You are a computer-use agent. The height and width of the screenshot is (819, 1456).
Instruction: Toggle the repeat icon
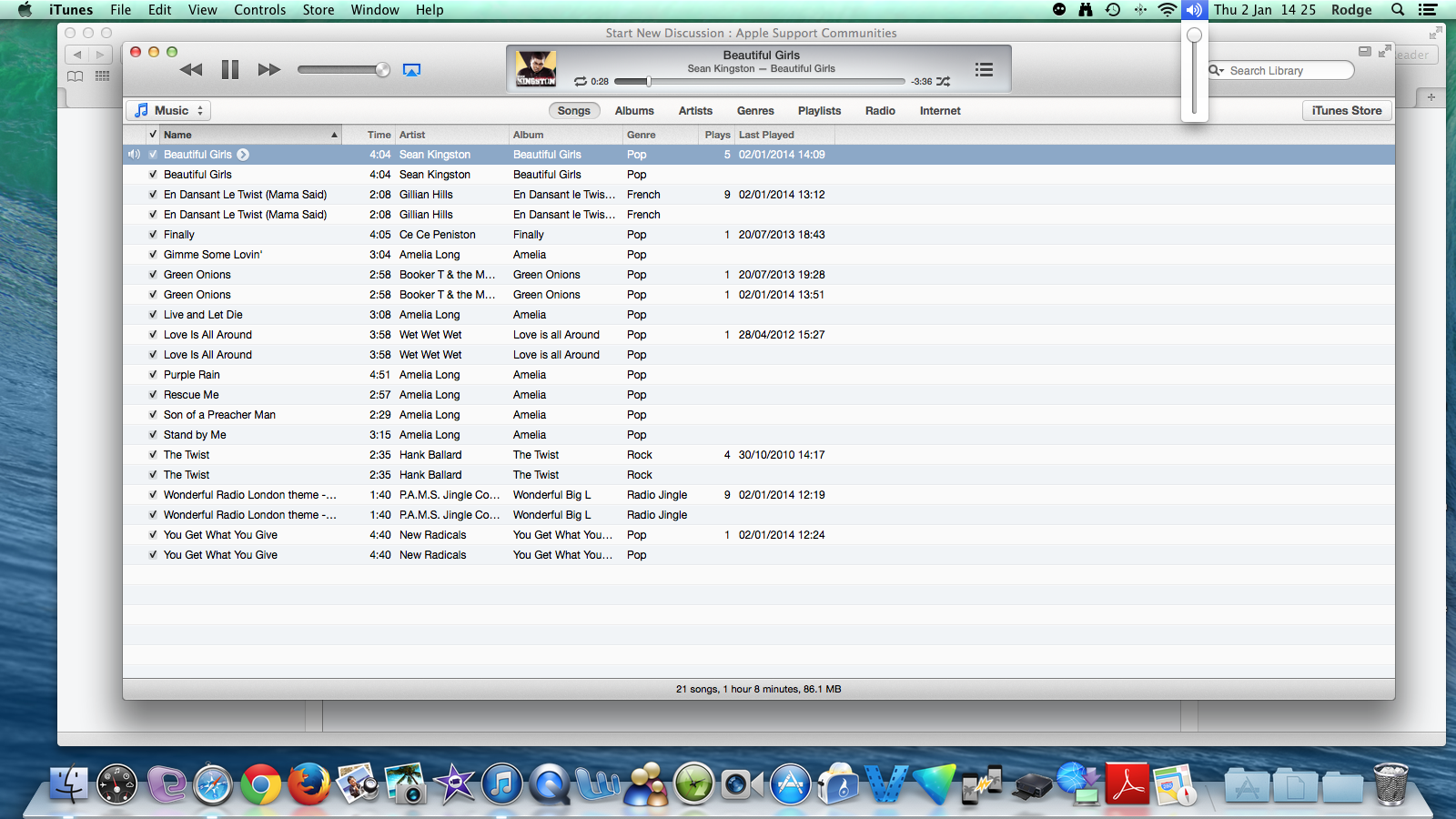click(581, 81)
